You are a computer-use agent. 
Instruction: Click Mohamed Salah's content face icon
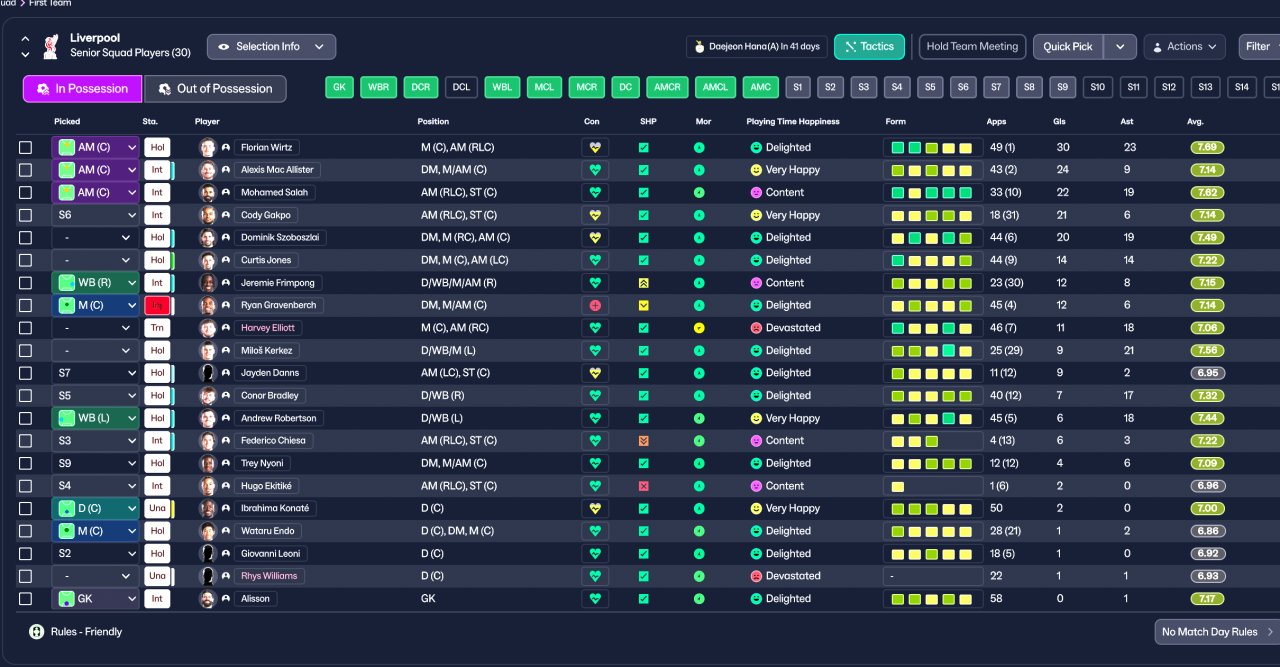click(756, 192)
